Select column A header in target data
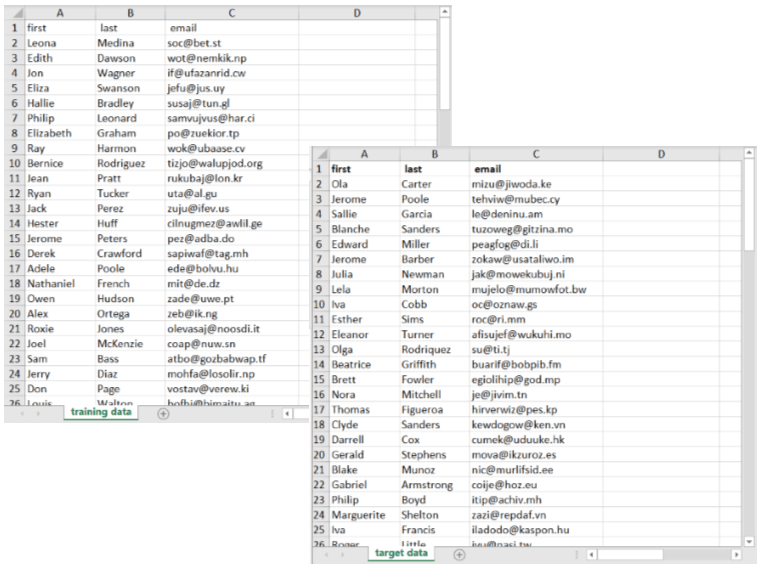The image size is (763, 571). tap(364, 154)
